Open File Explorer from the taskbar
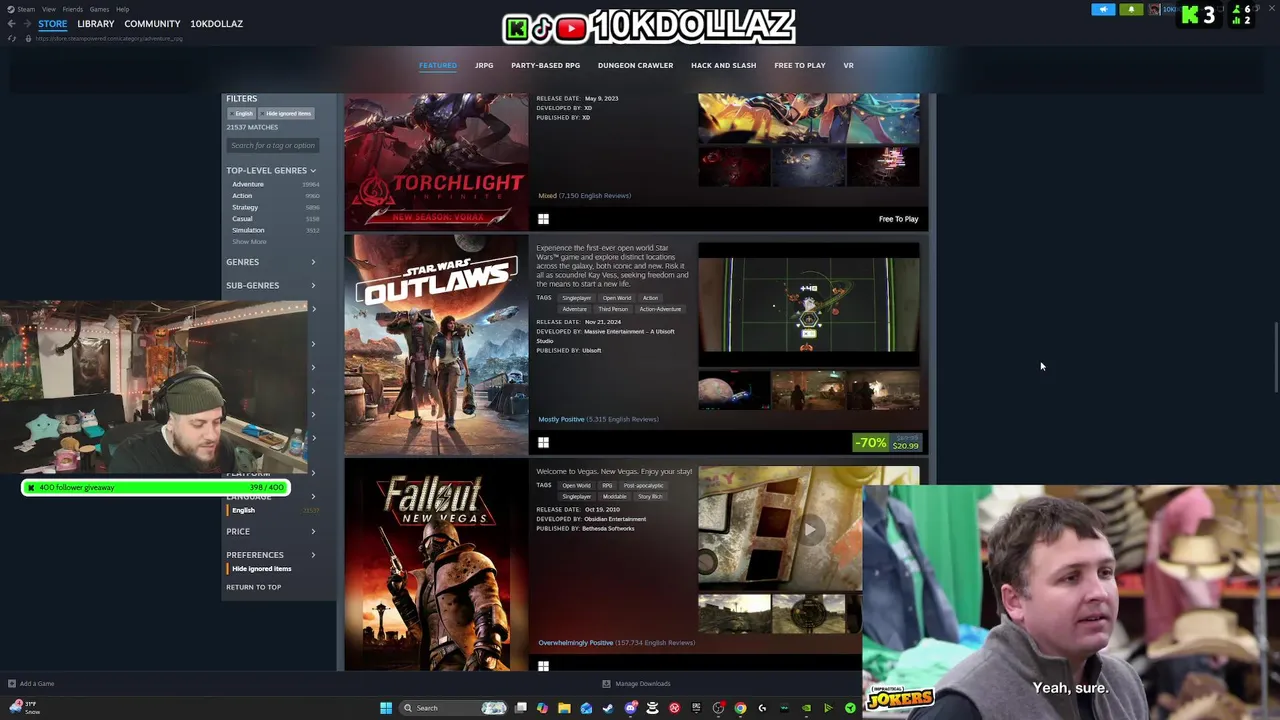This screenshot has width=1280, height=720. (564, 708)
